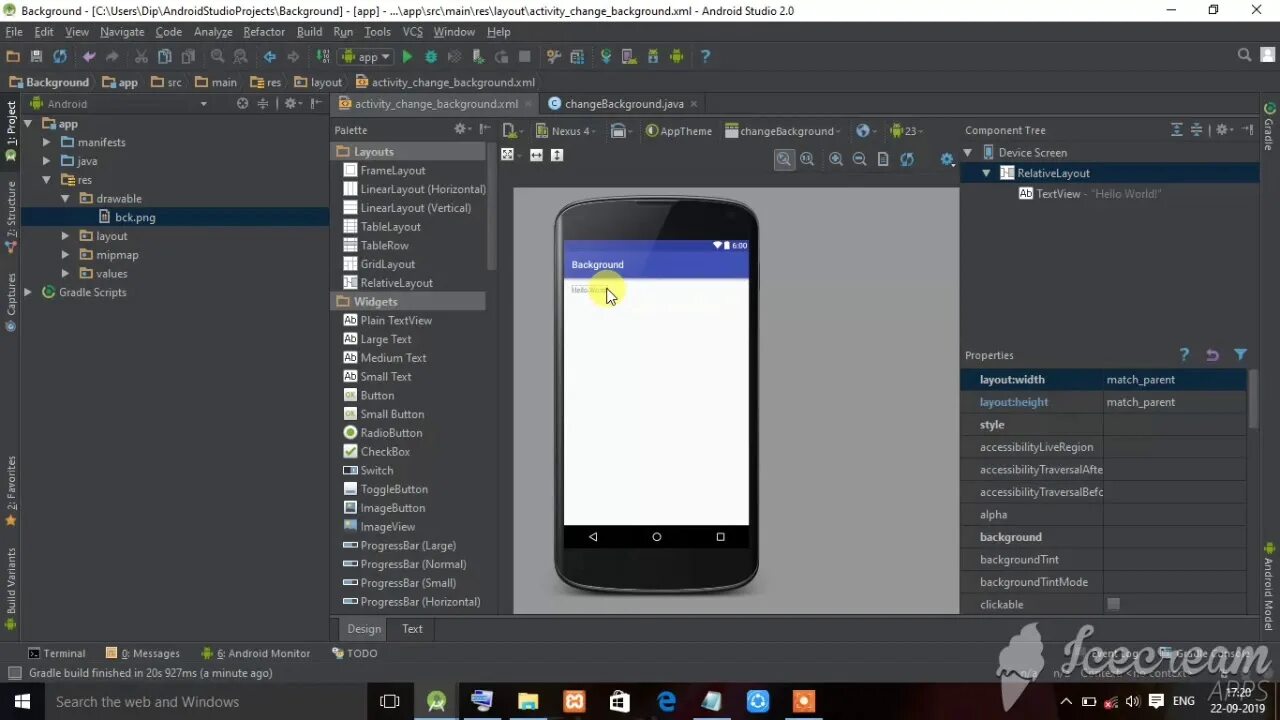1280x720 pixels.
Task: Expand the manifests folder
Action: click(x=46, y=142)
